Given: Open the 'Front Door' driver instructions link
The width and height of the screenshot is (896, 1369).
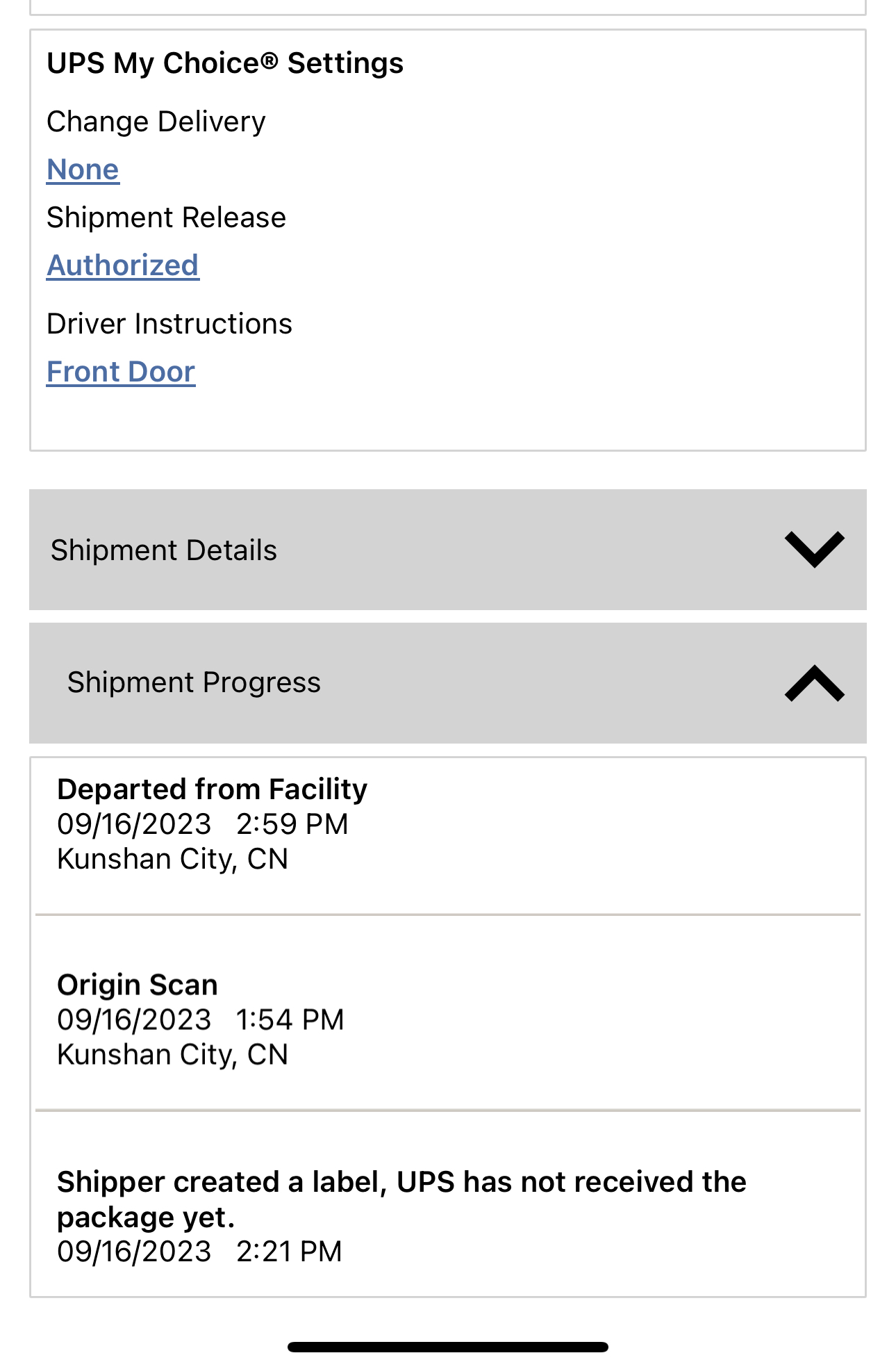Looking at the screenshot, I should click(121, 372).
